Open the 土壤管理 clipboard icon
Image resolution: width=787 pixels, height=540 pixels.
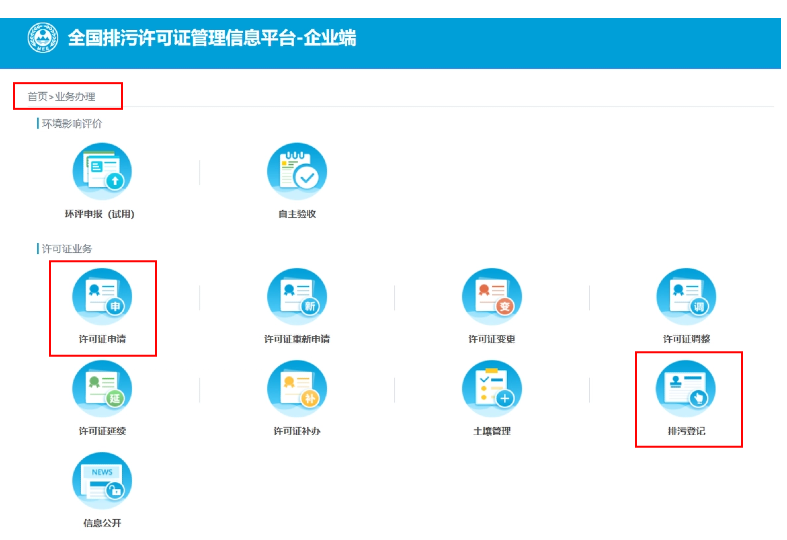coord(491,389)
